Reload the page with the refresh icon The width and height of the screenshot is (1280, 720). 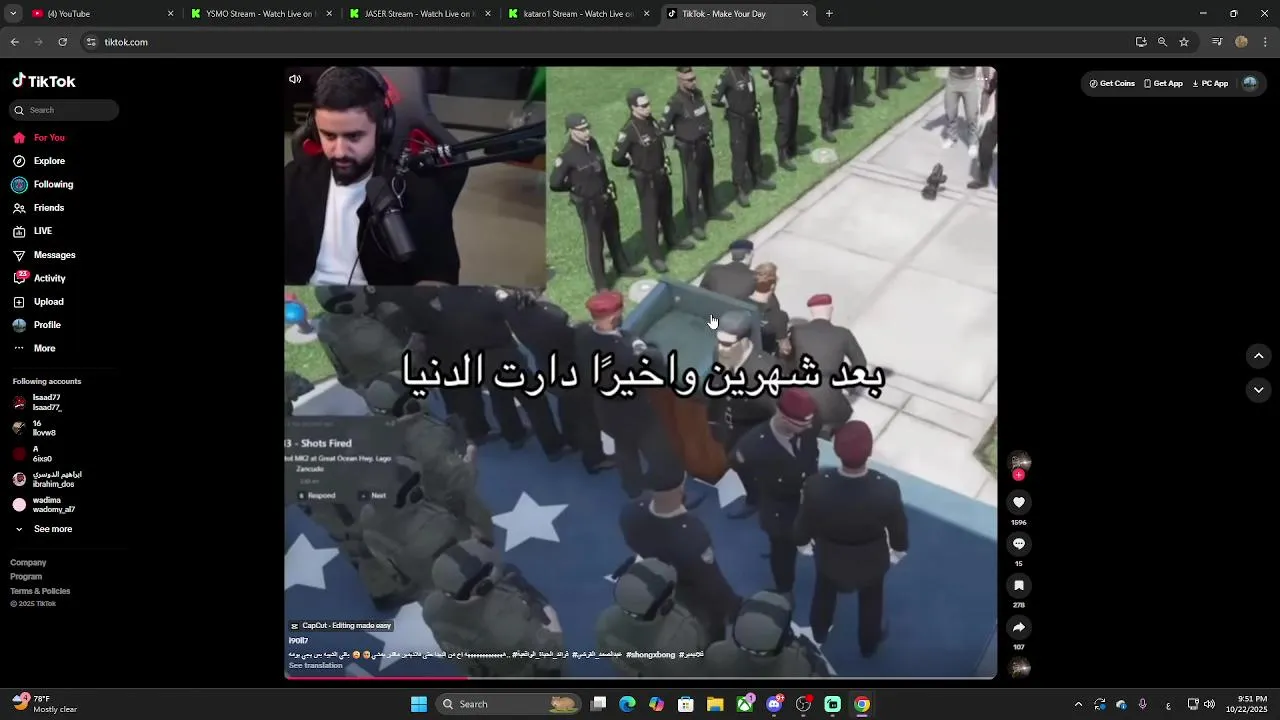pos(62,42)
